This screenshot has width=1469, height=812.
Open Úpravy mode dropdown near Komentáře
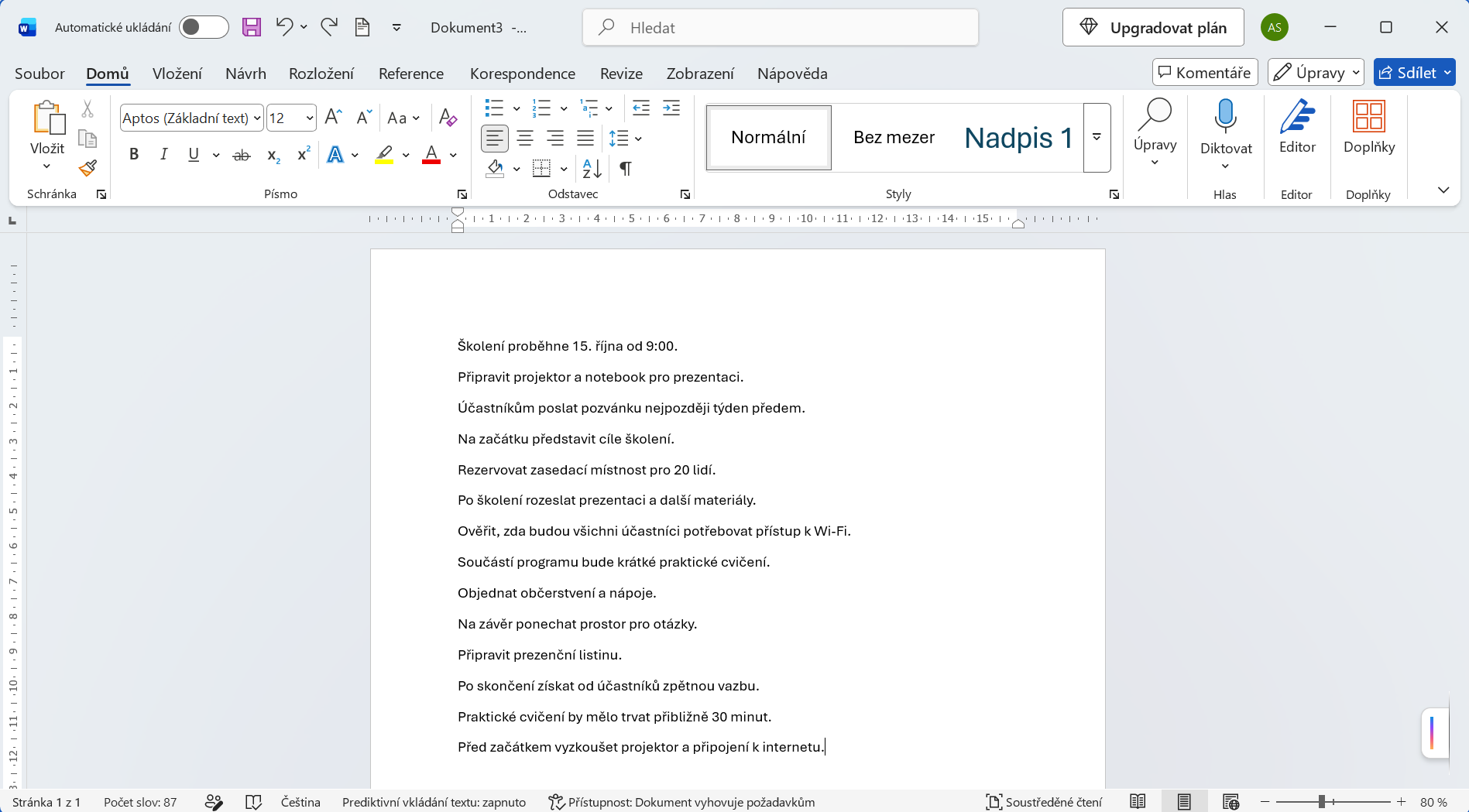pos(1315,73)
